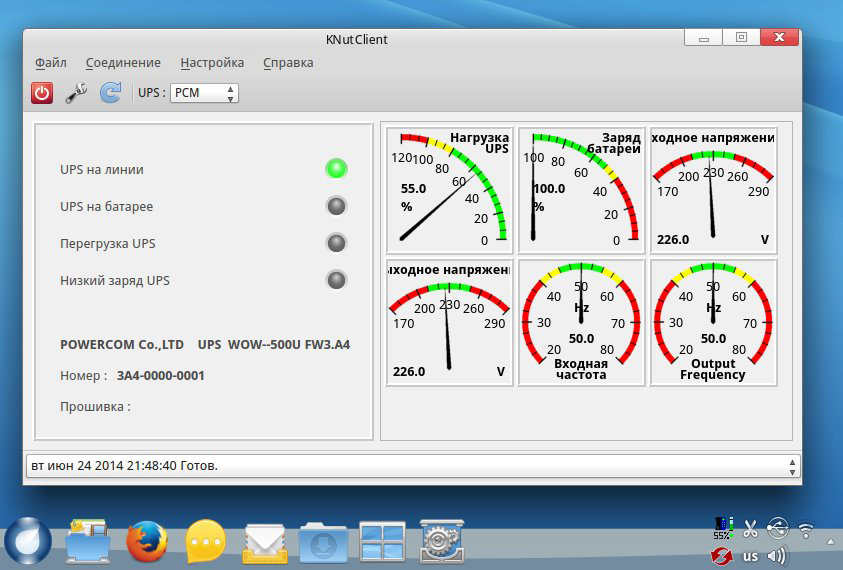Image resolution: width=843 pixels, height=570 pixels.
Task: Click the window tiles taskbar icon
Action: (382, 543)
